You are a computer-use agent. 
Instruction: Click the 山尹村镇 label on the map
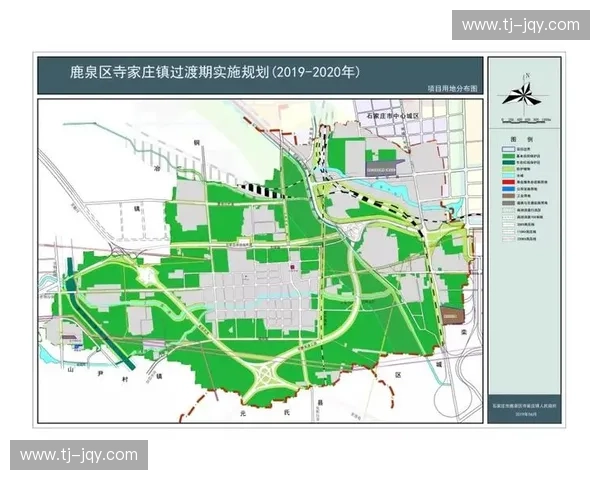click(114, 373)
